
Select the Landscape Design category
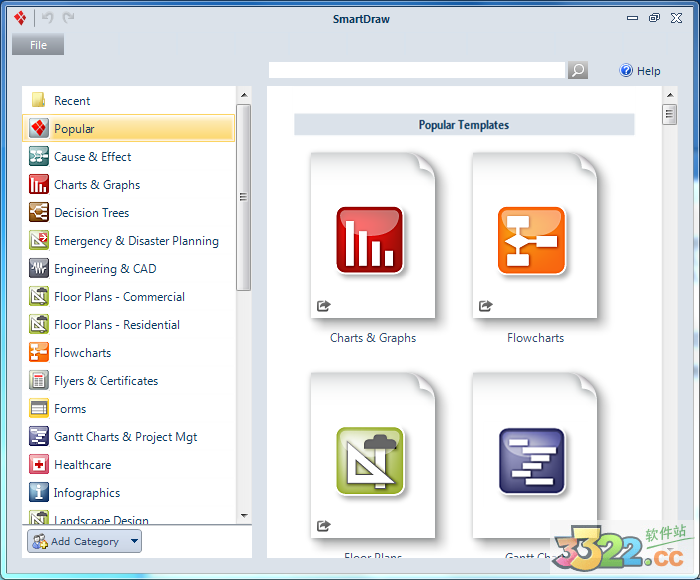[101, 520]
